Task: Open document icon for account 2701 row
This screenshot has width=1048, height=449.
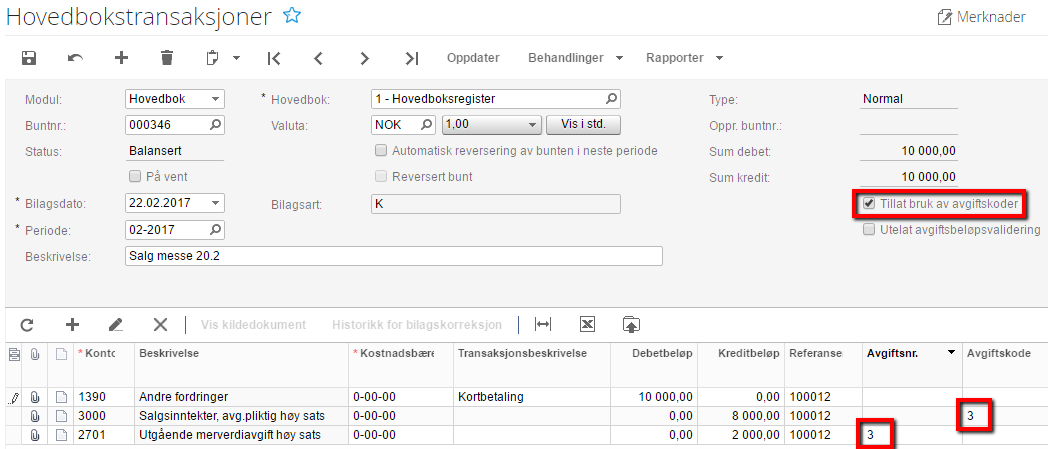Action: [x=61, y=435]
